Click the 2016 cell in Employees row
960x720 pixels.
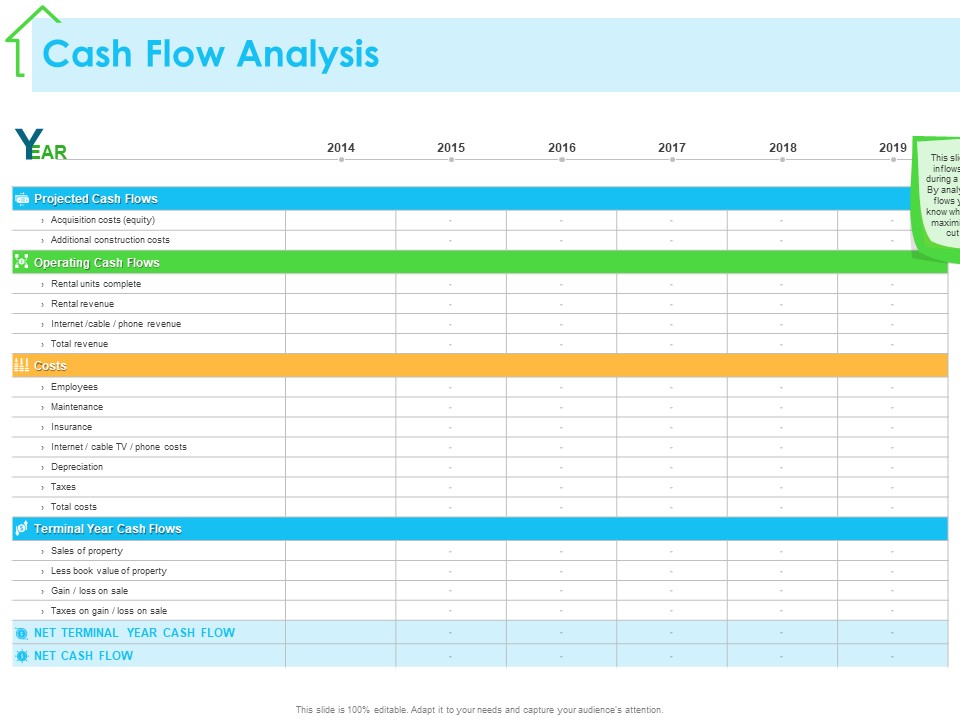tap(561, 388)
